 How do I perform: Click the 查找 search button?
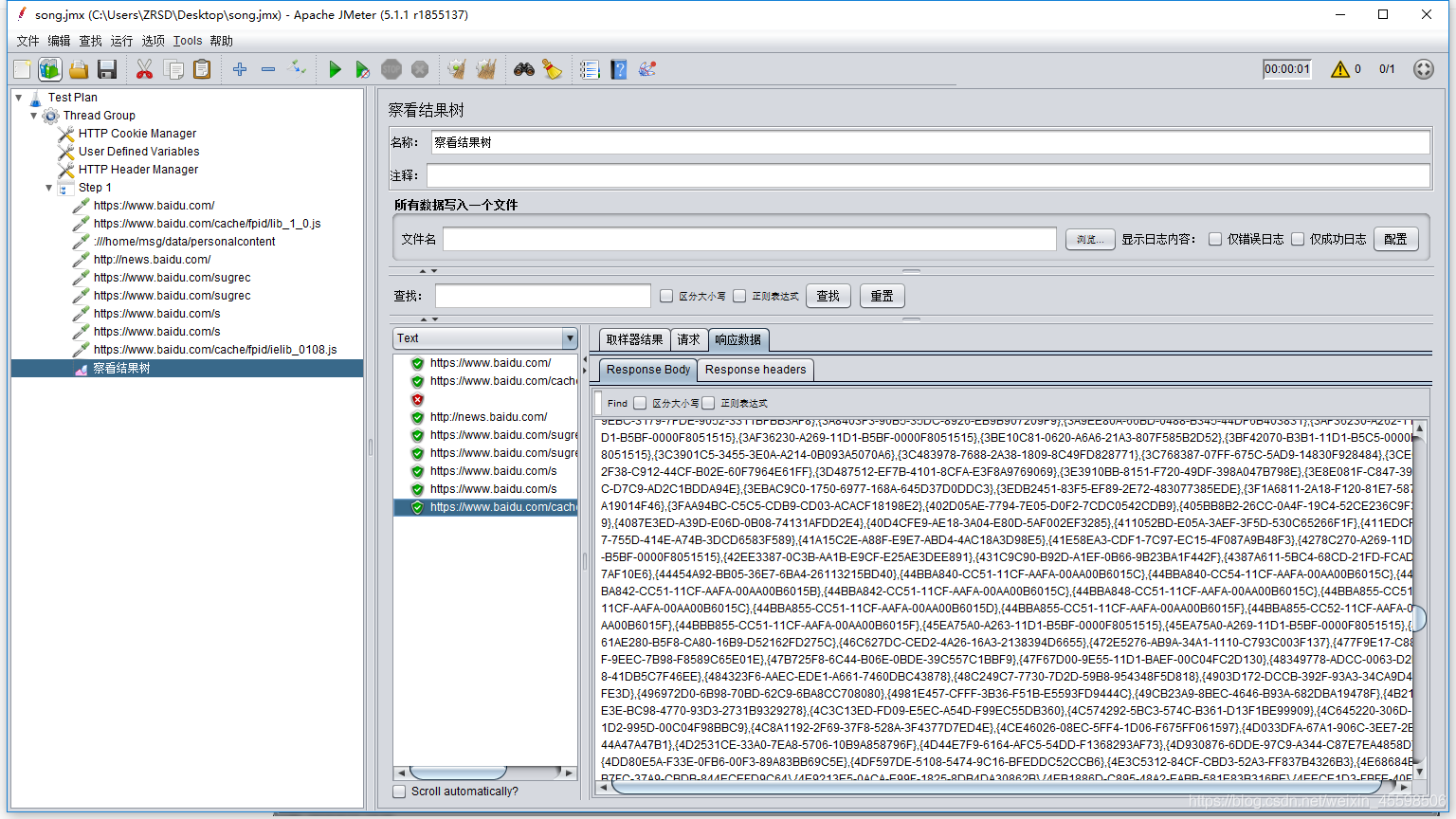(828, 296)
